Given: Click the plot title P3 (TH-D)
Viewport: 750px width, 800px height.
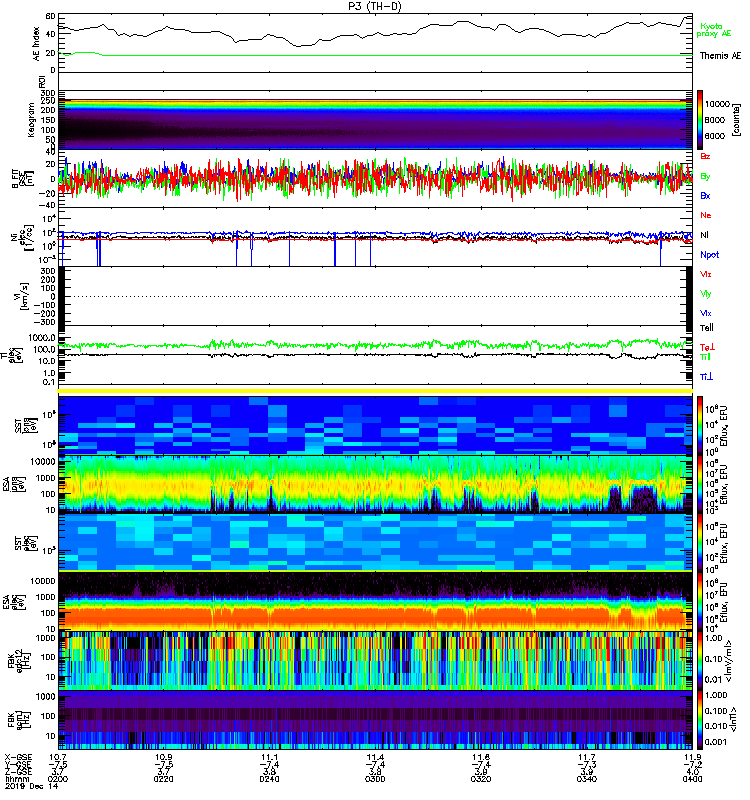Looking at the screenshot, I should 375,6.
